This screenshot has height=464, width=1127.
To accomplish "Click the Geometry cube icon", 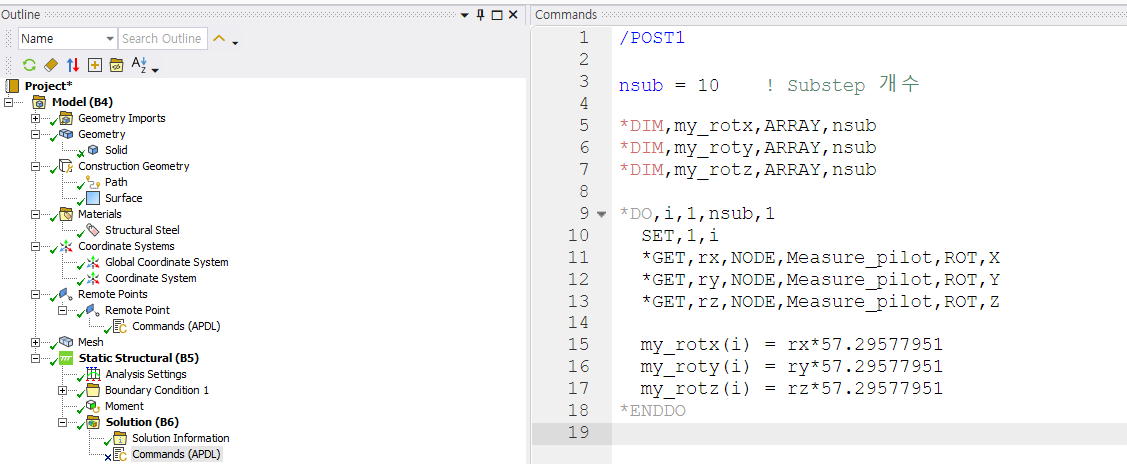I will click(x=66, y=134).
